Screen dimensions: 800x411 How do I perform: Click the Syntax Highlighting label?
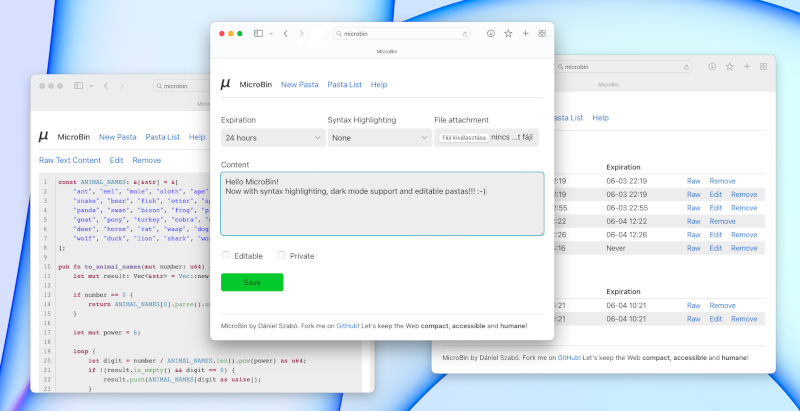pos(362,120)
